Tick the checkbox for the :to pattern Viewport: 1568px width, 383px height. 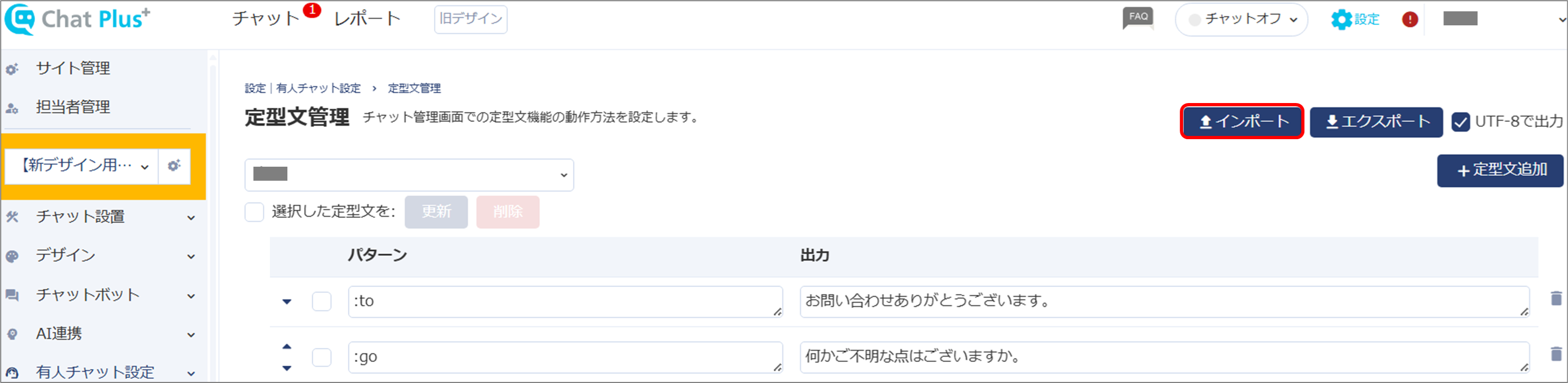[x=321, y=302]
